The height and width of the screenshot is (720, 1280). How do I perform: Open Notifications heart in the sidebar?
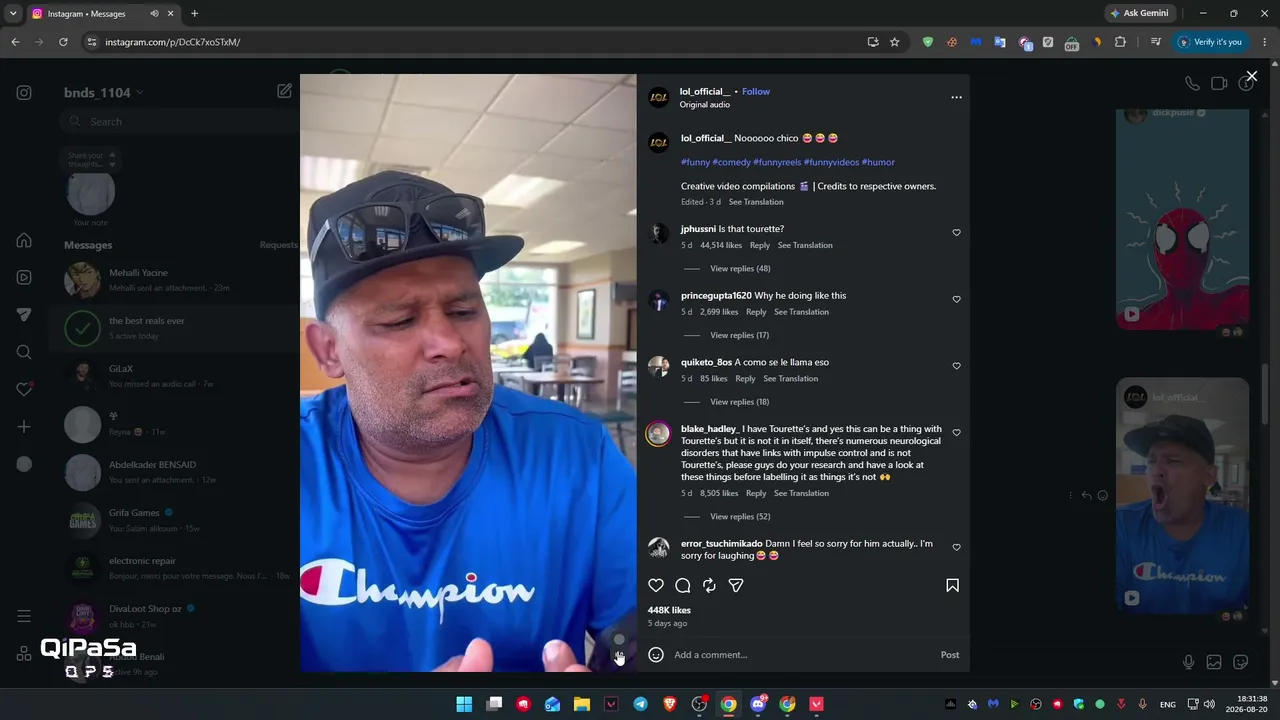[24, 389]
